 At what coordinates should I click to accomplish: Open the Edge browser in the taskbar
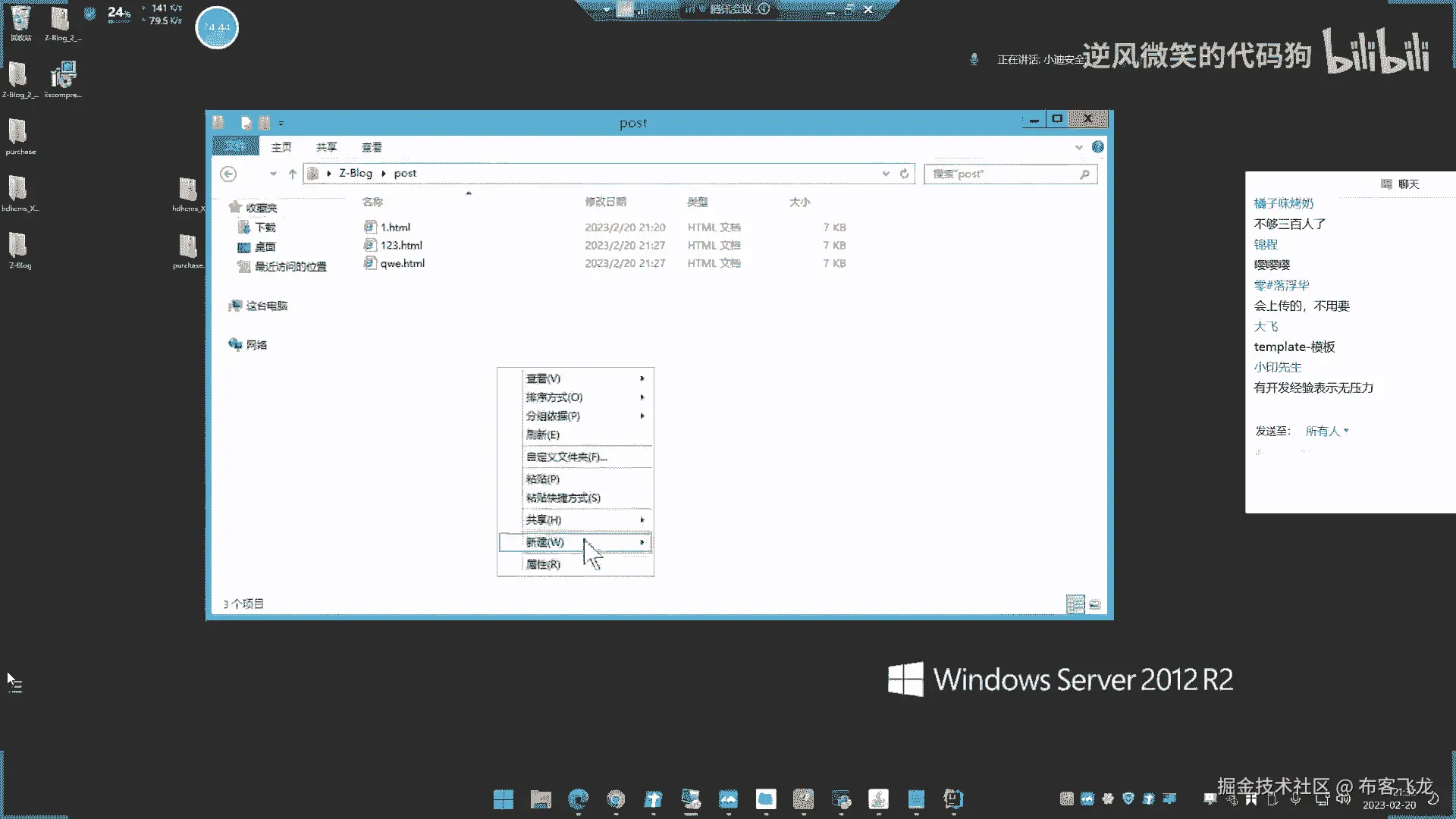tap(578, 799)
